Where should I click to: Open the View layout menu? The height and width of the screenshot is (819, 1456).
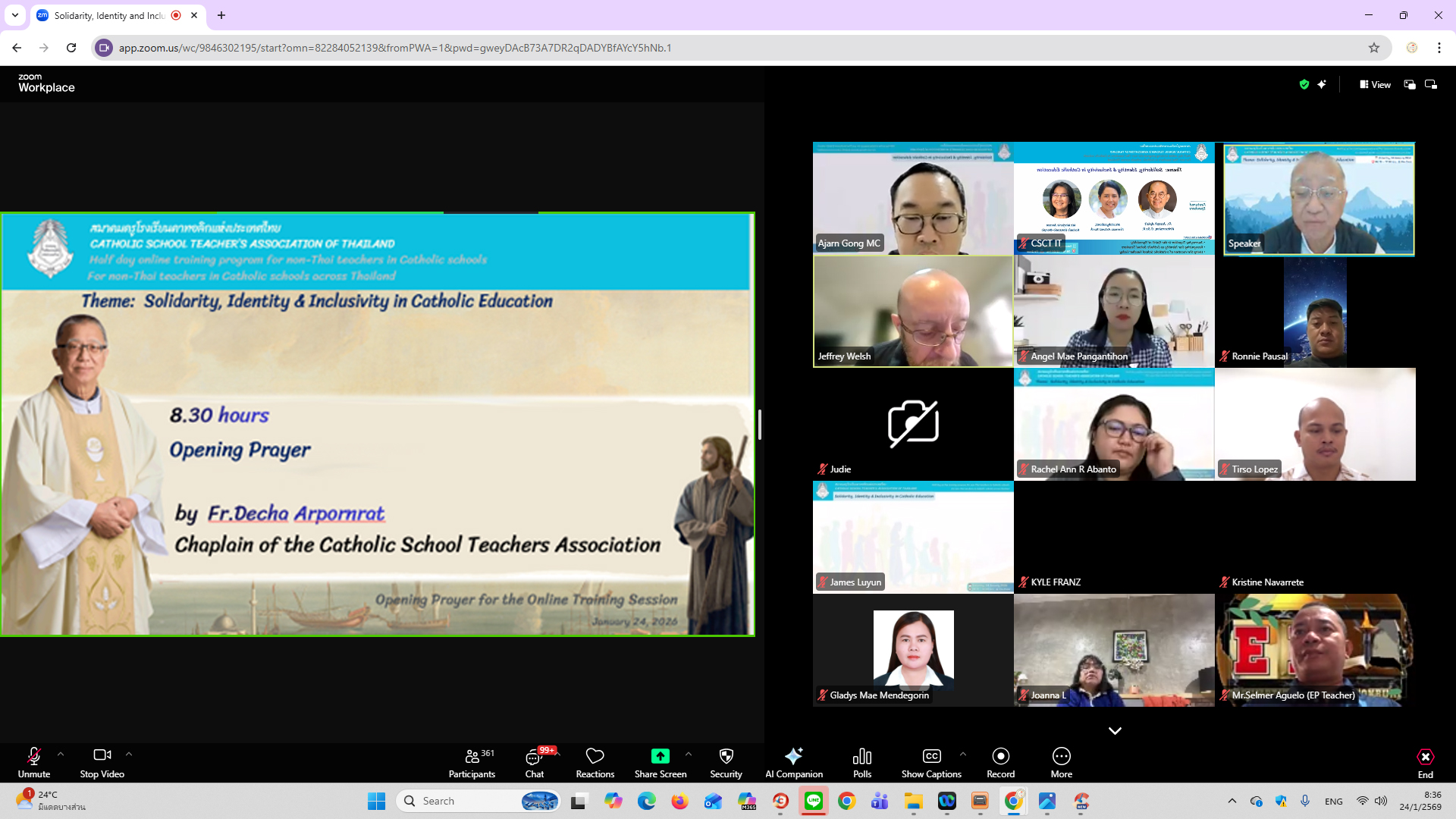pyautogui.click(x=1375, y=85)
